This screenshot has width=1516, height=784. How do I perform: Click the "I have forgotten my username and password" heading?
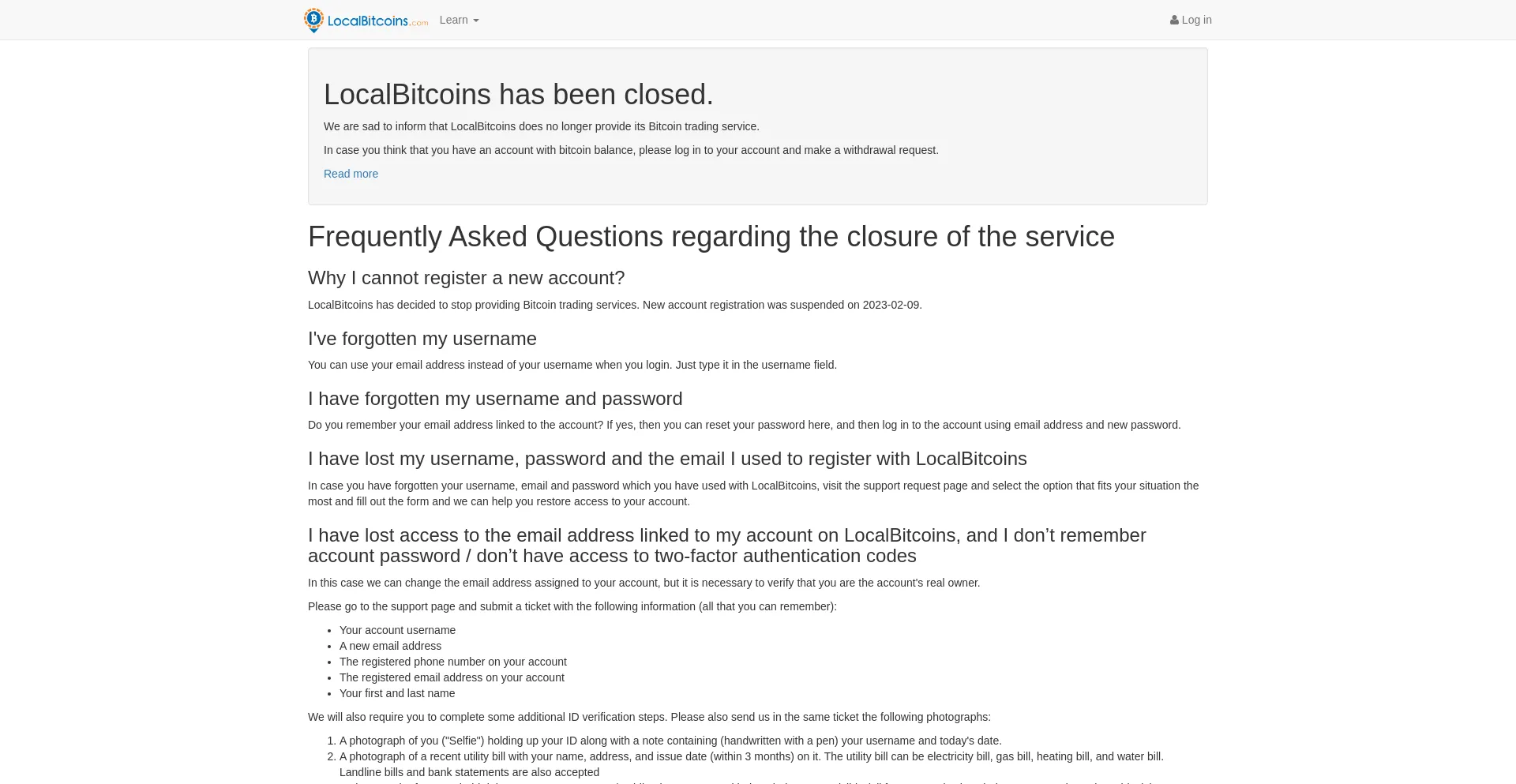[495, 399]
